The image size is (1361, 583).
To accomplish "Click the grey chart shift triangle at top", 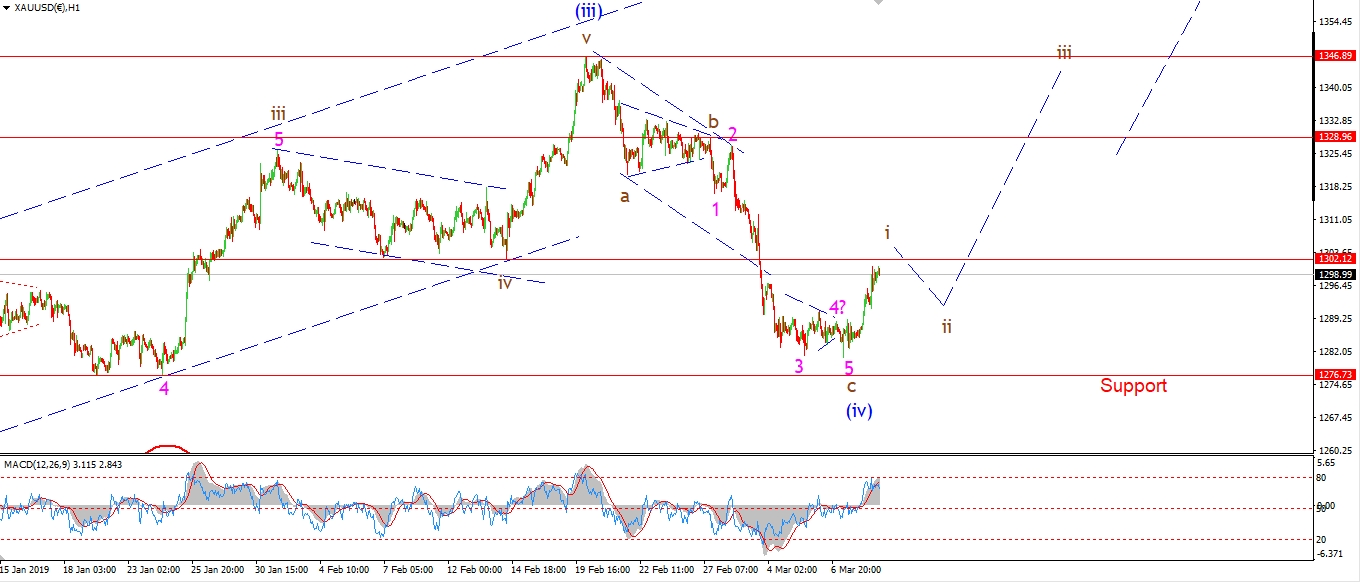I will (879, 3).
